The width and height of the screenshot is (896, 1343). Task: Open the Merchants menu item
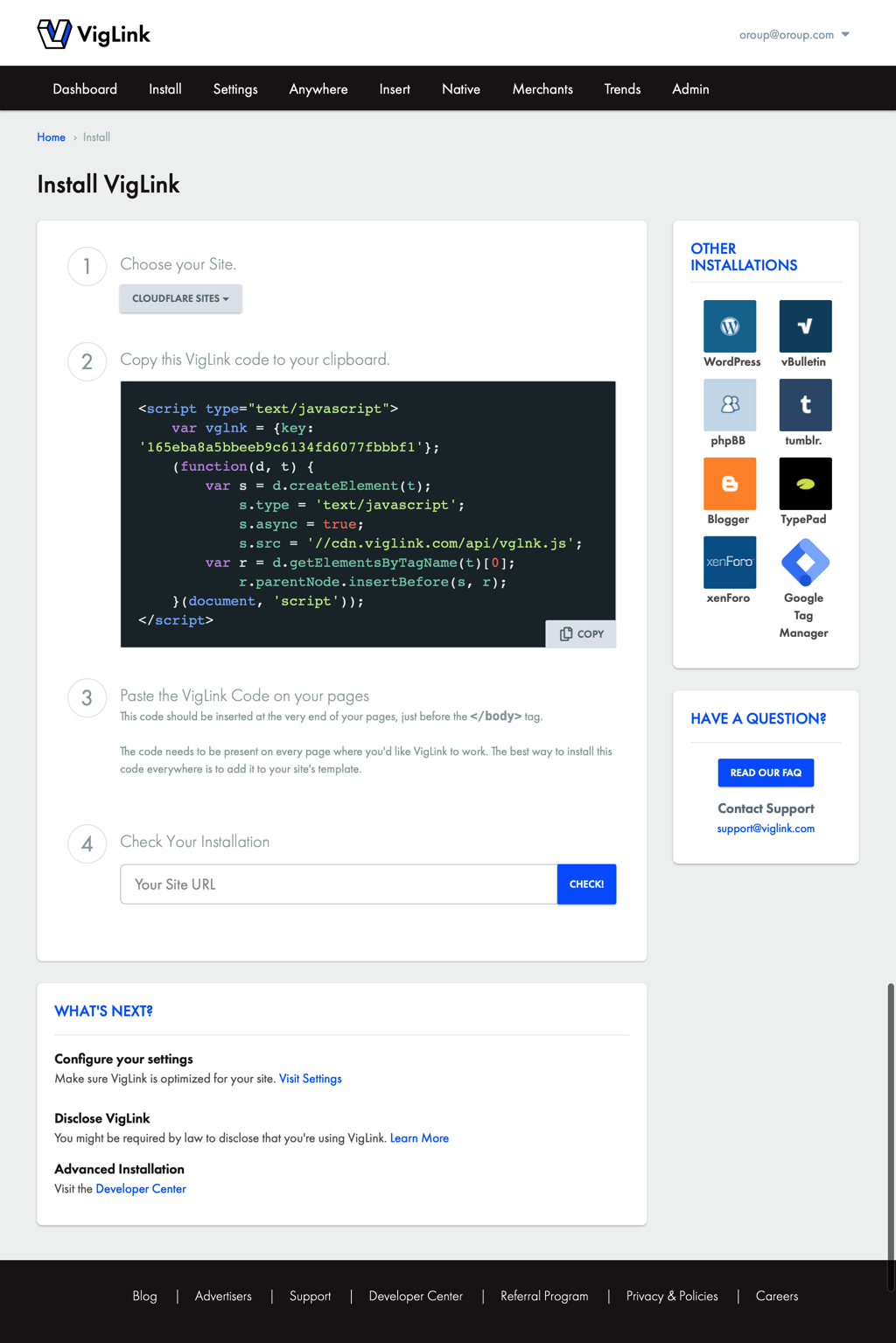(x=542, y=89)
